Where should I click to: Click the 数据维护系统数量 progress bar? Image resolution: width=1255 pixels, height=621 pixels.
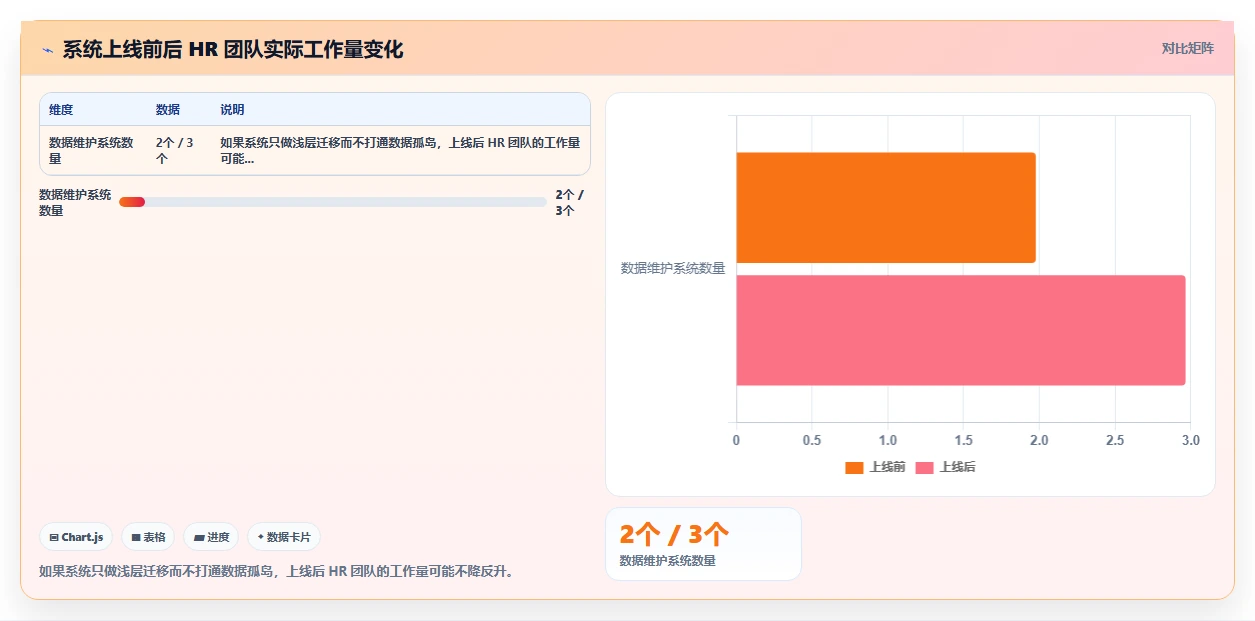pos(333,202)
